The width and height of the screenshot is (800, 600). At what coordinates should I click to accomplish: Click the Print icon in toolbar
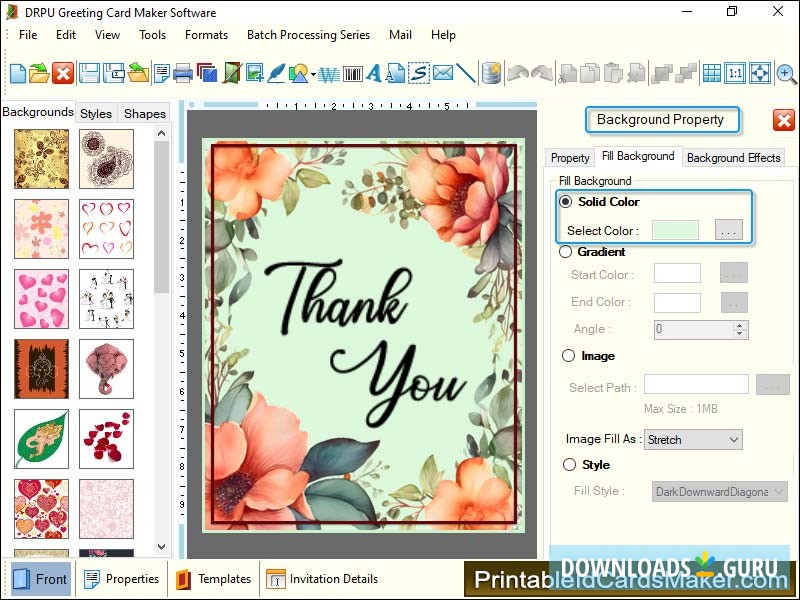(183, 73)
